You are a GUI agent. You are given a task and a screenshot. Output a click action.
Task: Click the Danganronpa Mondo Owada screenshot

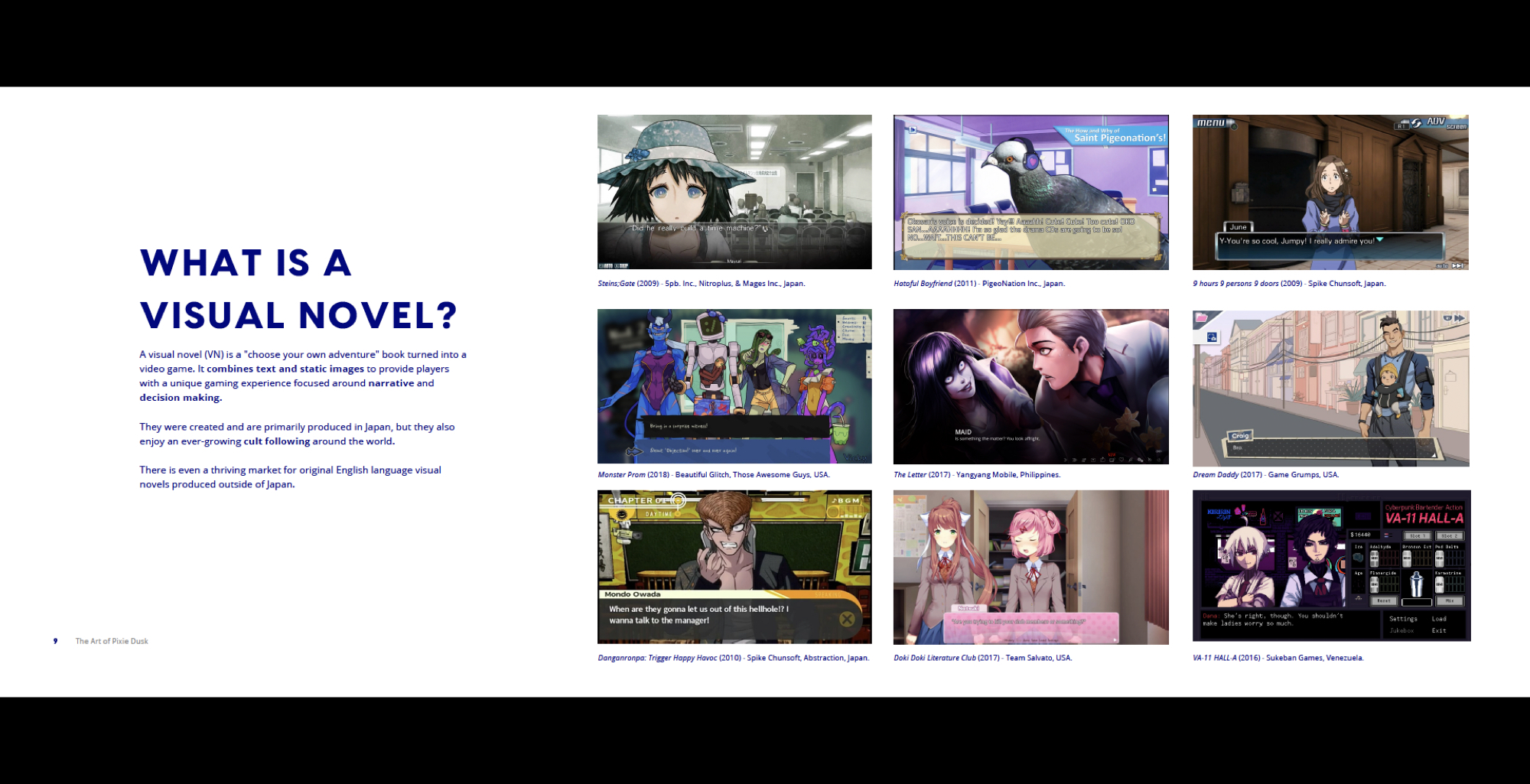734,567
